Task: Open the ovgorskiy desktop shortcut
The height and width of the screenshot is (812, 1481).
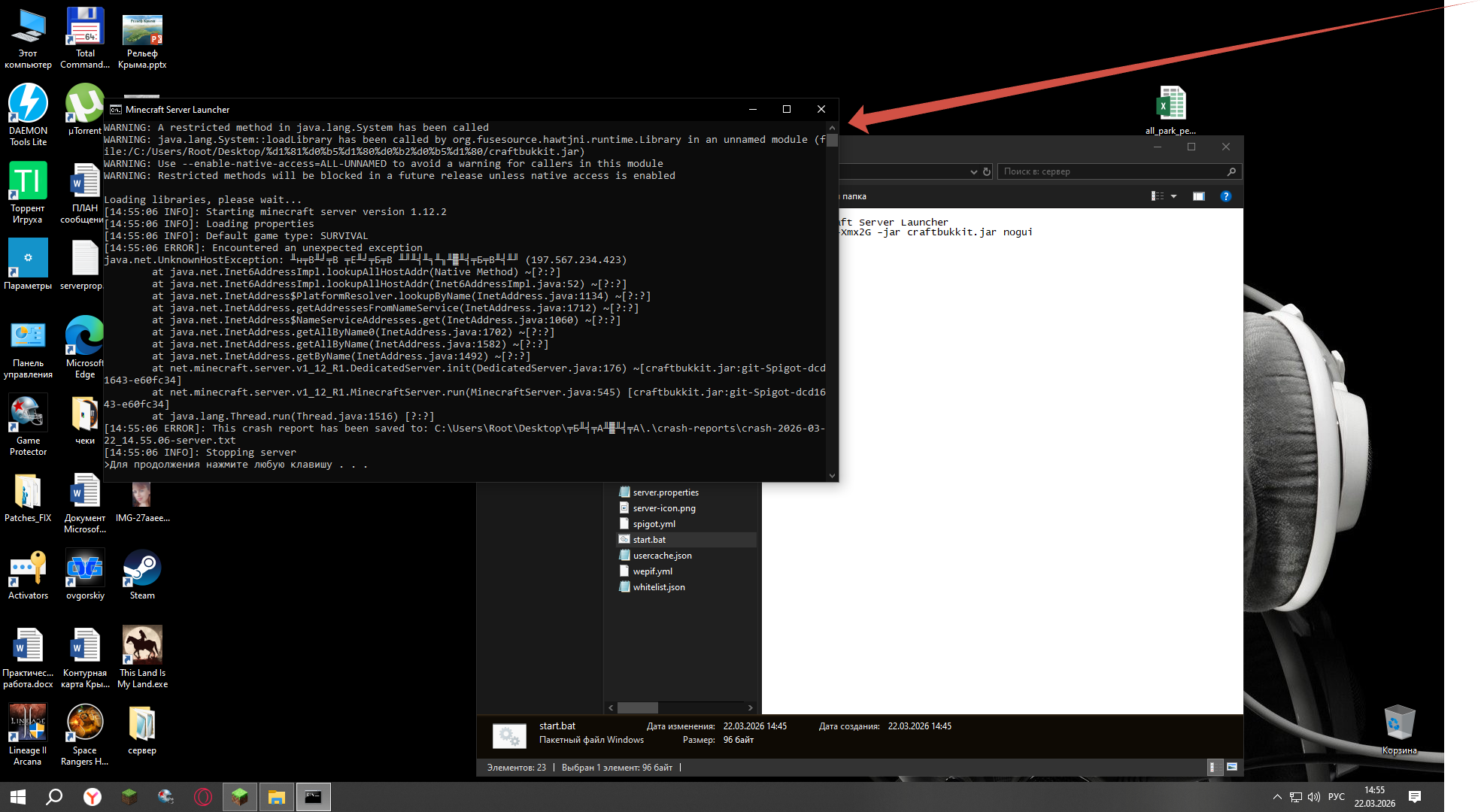Action: (85, 574)
